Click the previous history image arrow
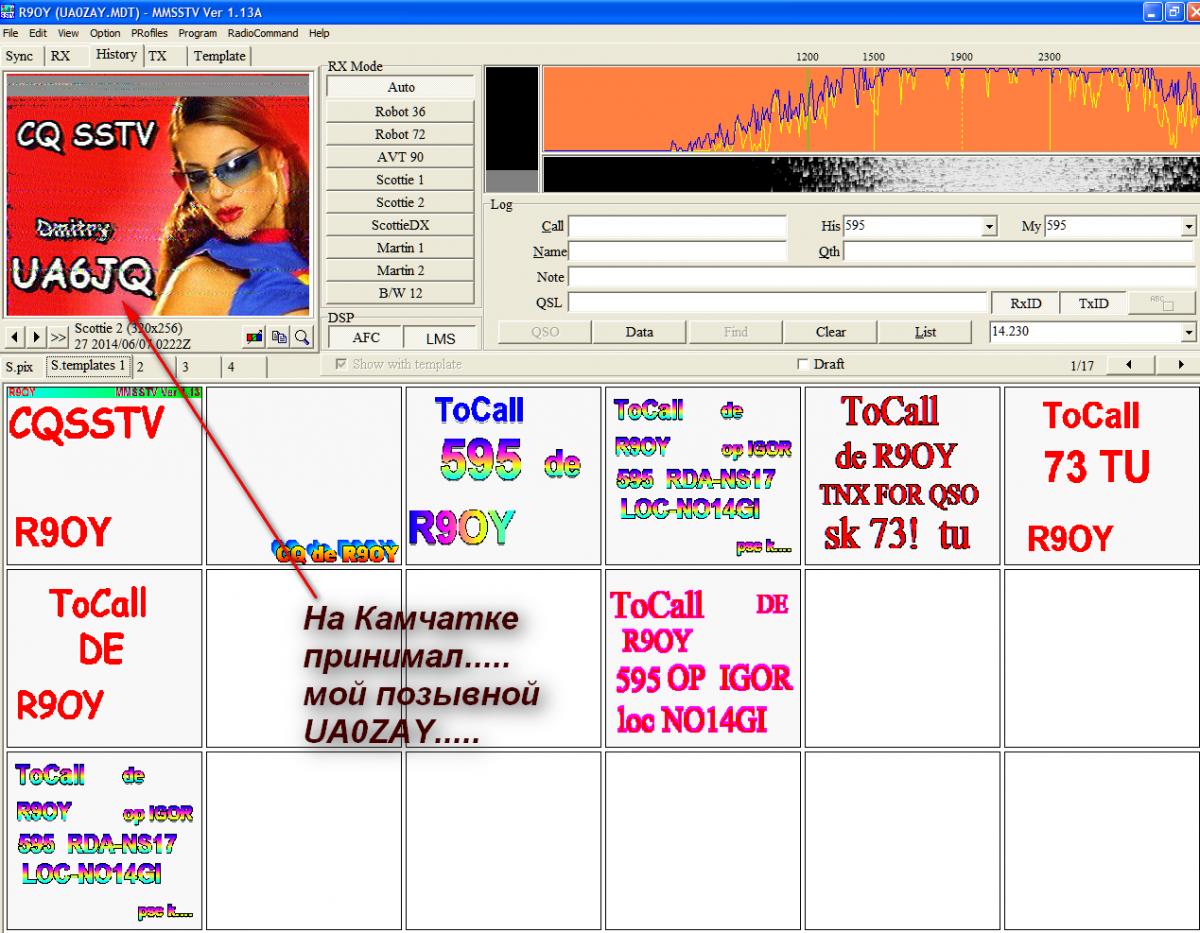 16,337
